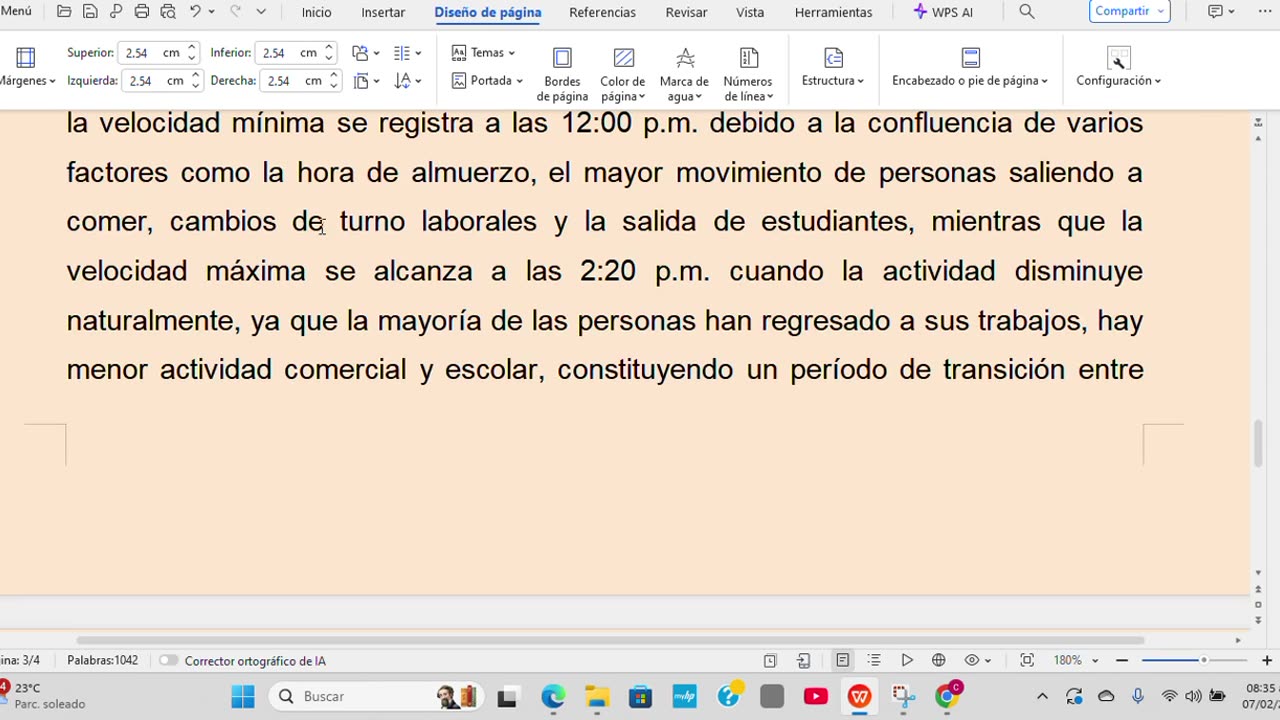Screen dimensions: 1280x720
Task: Start the play view in status bar
Action: click(x=907, y=660)
